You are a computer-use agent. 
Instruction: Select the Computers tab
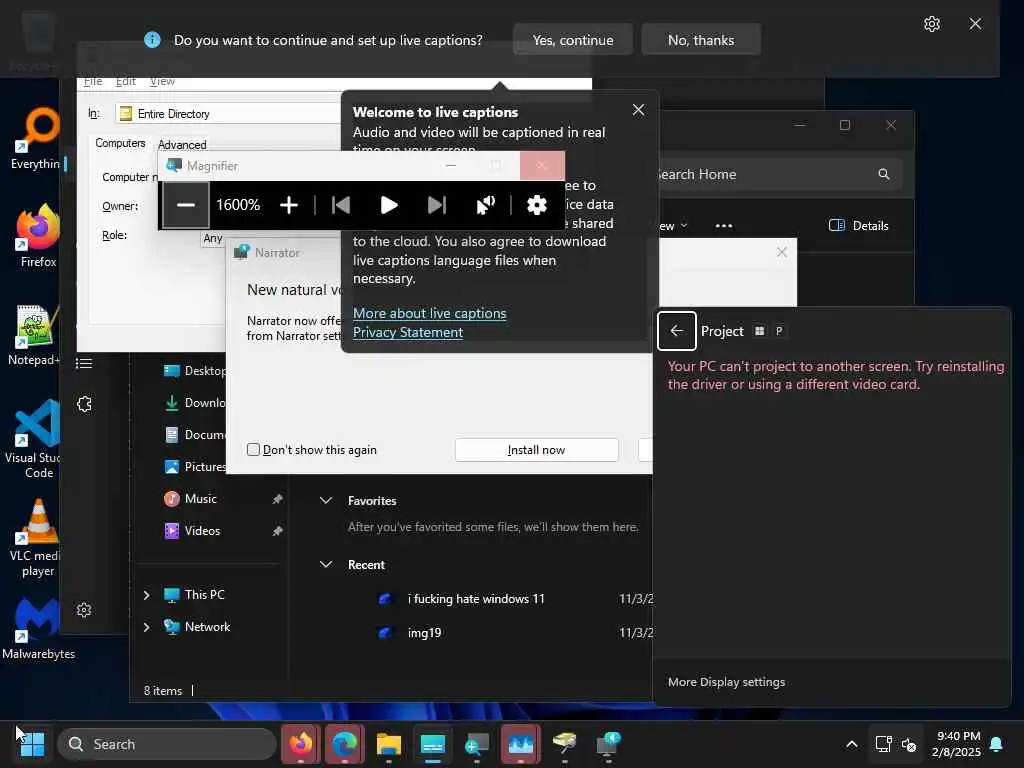point(120,143)
